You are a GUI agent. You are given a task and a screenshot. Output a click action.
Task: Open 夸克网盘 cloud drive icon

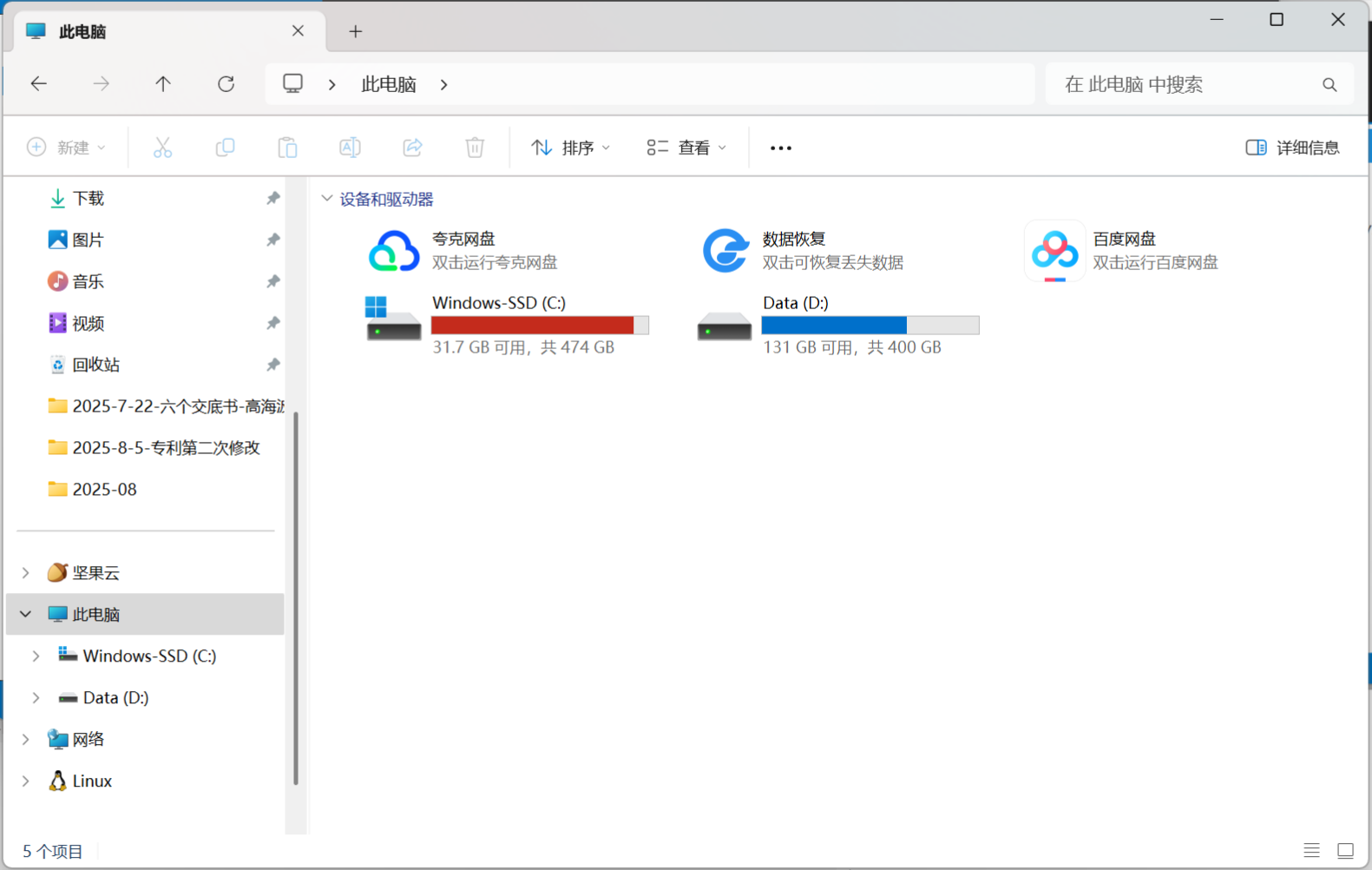[x=393, y=252]
